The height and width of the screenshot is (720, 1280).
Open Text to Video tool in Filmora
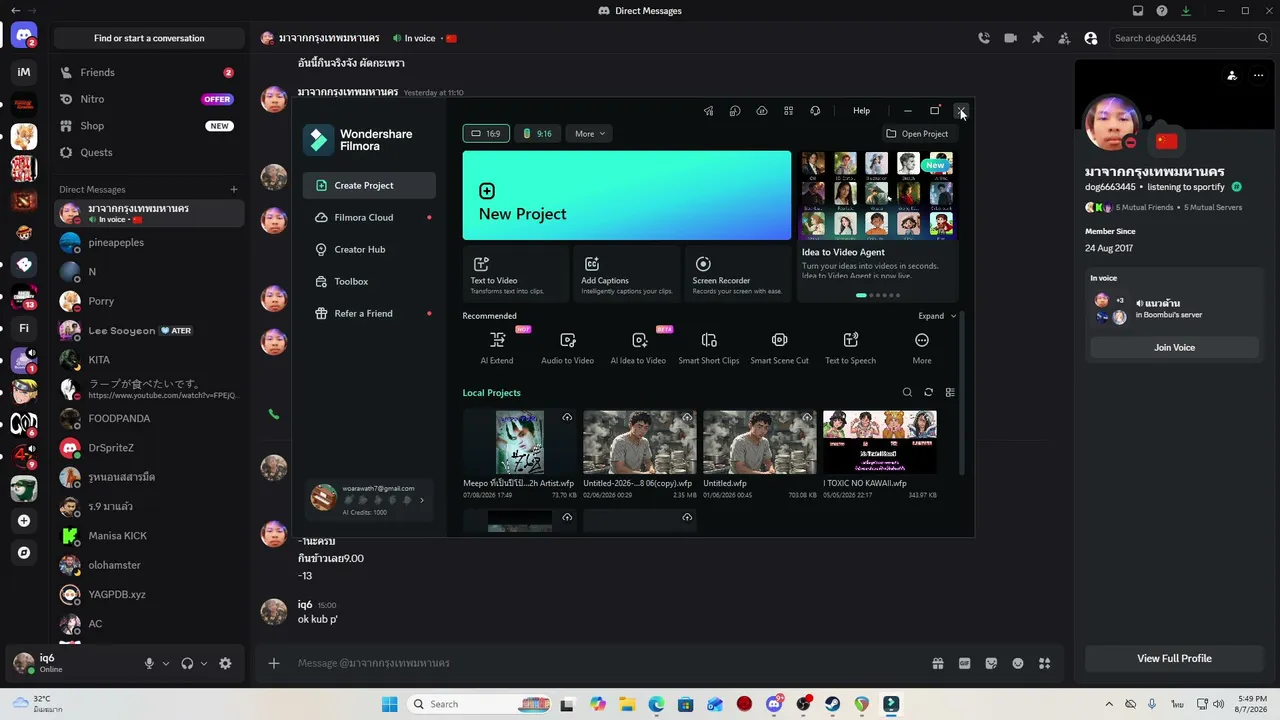(516, 274)
